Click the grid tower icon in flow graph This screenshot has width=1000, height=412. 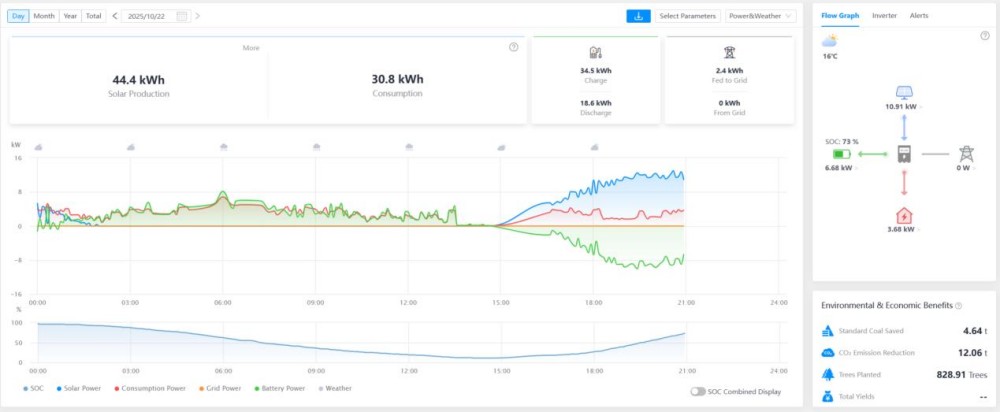(x=965, y=153)
